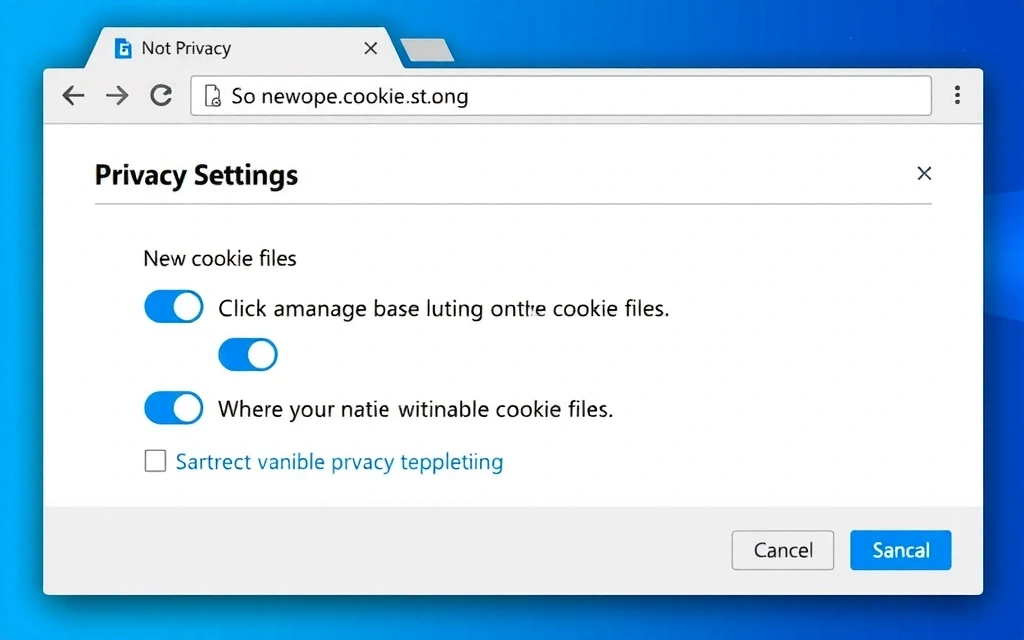Click the page info icon in address bar
Image resolution: width=1024 pixels, height=640 pixels.
pyautogui.click(x=212, y=96)
